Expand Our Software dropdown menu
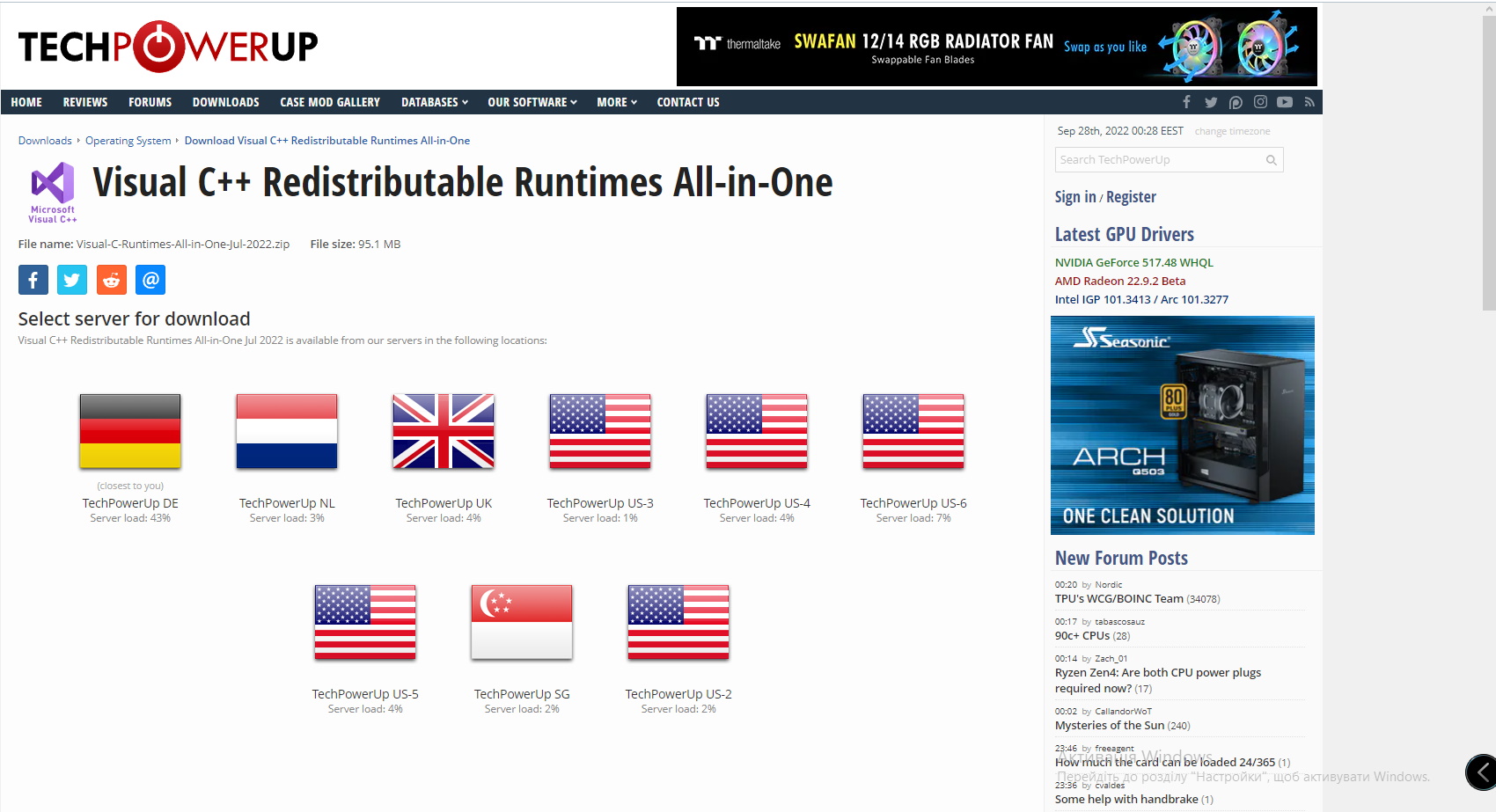The image size is (1496, 812). [x=532, y=102]
